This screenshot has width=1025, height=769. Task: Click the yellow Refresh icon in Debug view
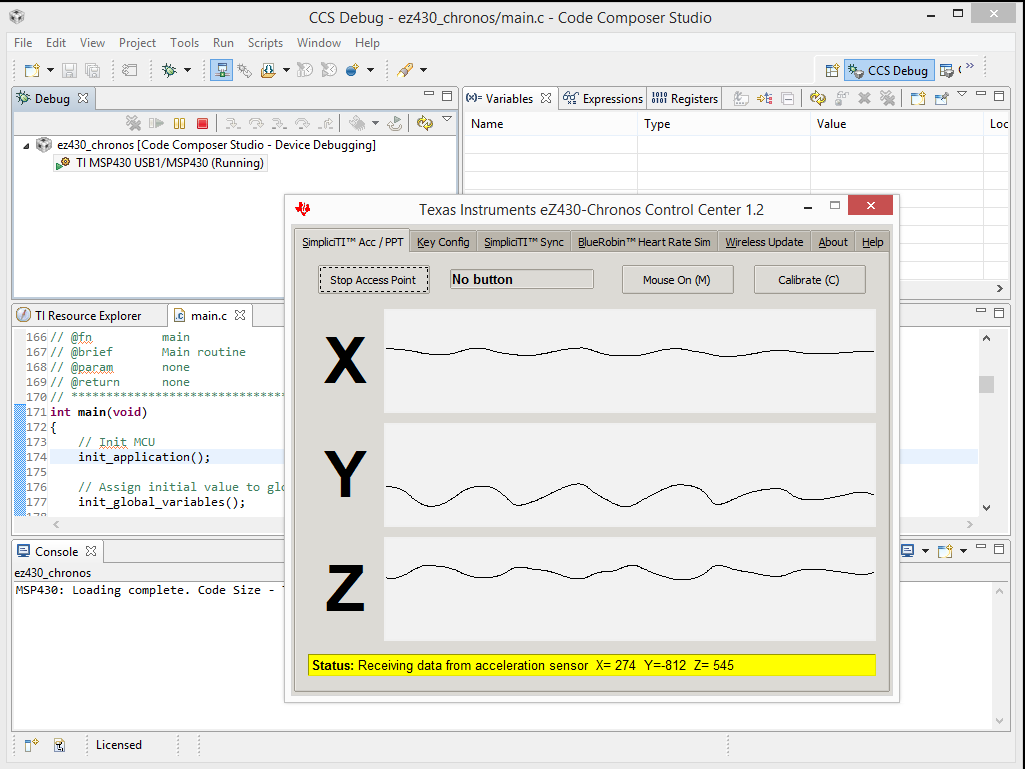425,123
